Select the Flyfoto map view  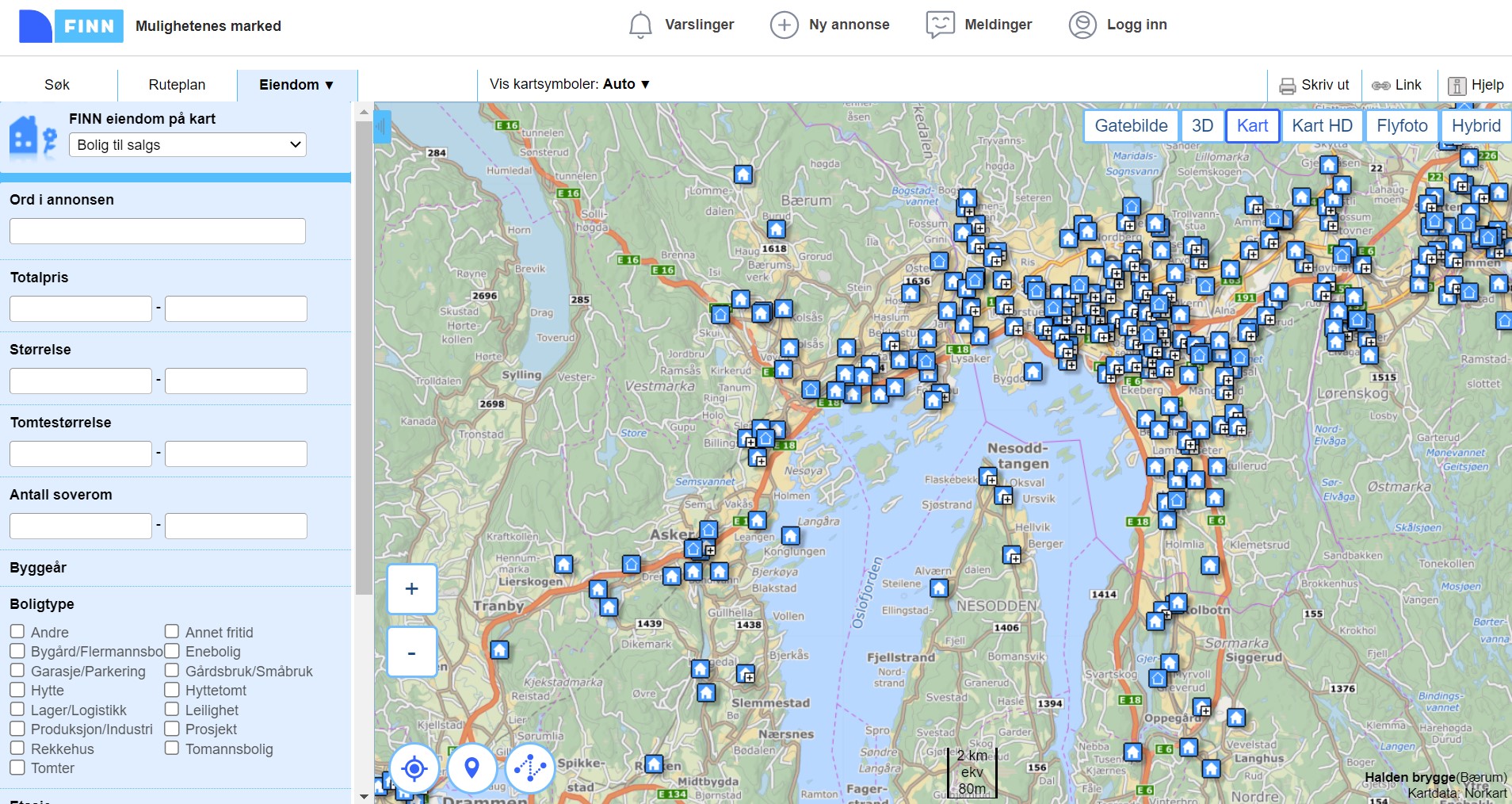click(x=1401, y=126)
